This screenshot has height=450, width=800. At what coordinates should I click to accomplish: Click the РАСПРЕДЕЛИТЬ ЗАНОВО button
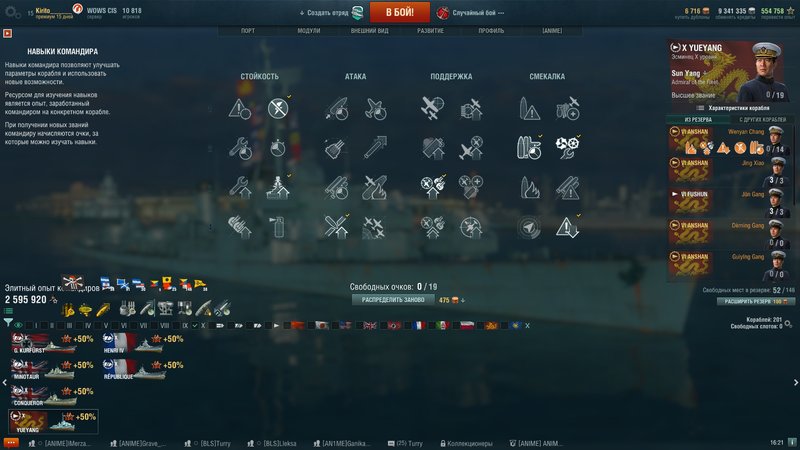pos(393,300)
